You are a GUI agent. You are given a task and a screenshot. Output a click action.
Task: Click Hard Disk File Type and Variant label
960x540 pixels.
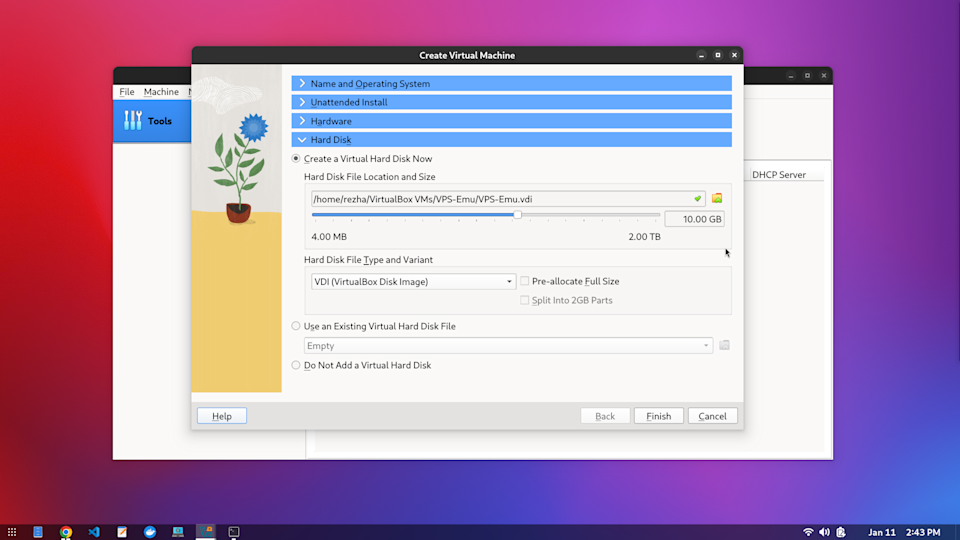368,260
